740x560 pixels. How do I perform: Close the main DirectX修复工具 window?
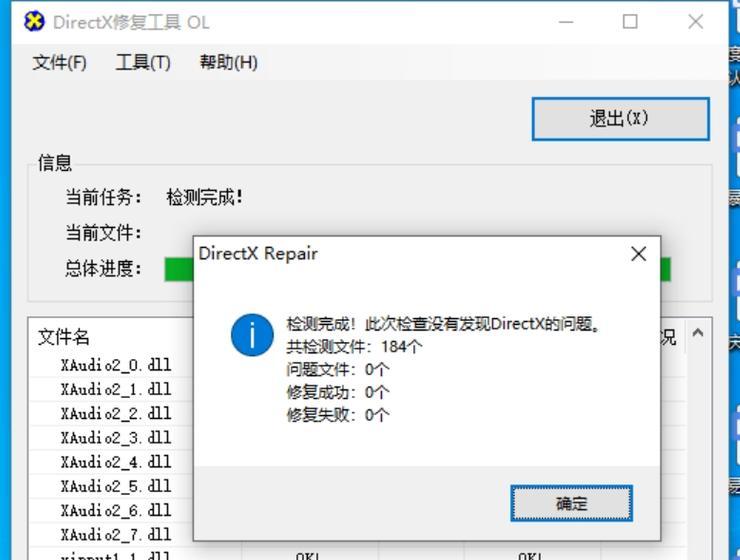coord(696,22)
